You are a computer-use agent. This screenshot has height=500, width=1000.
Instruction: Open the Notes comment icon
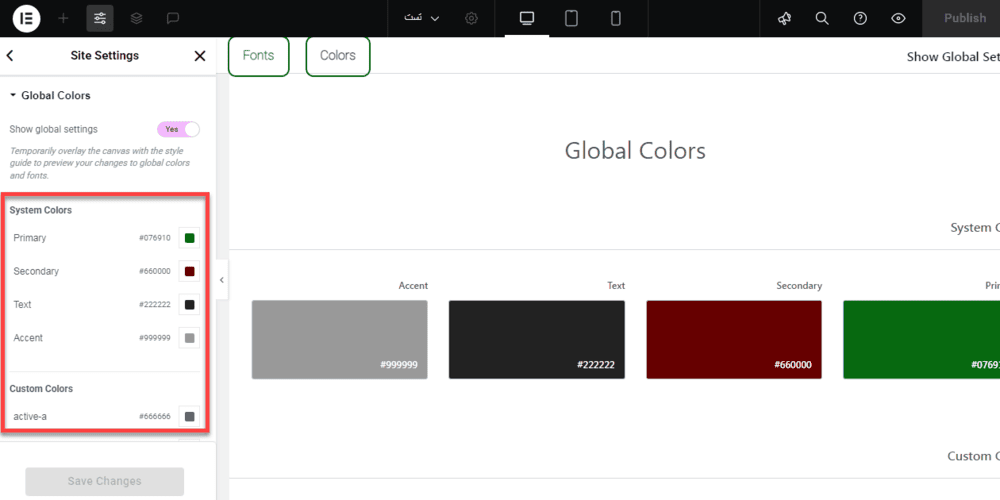point(172,18)
